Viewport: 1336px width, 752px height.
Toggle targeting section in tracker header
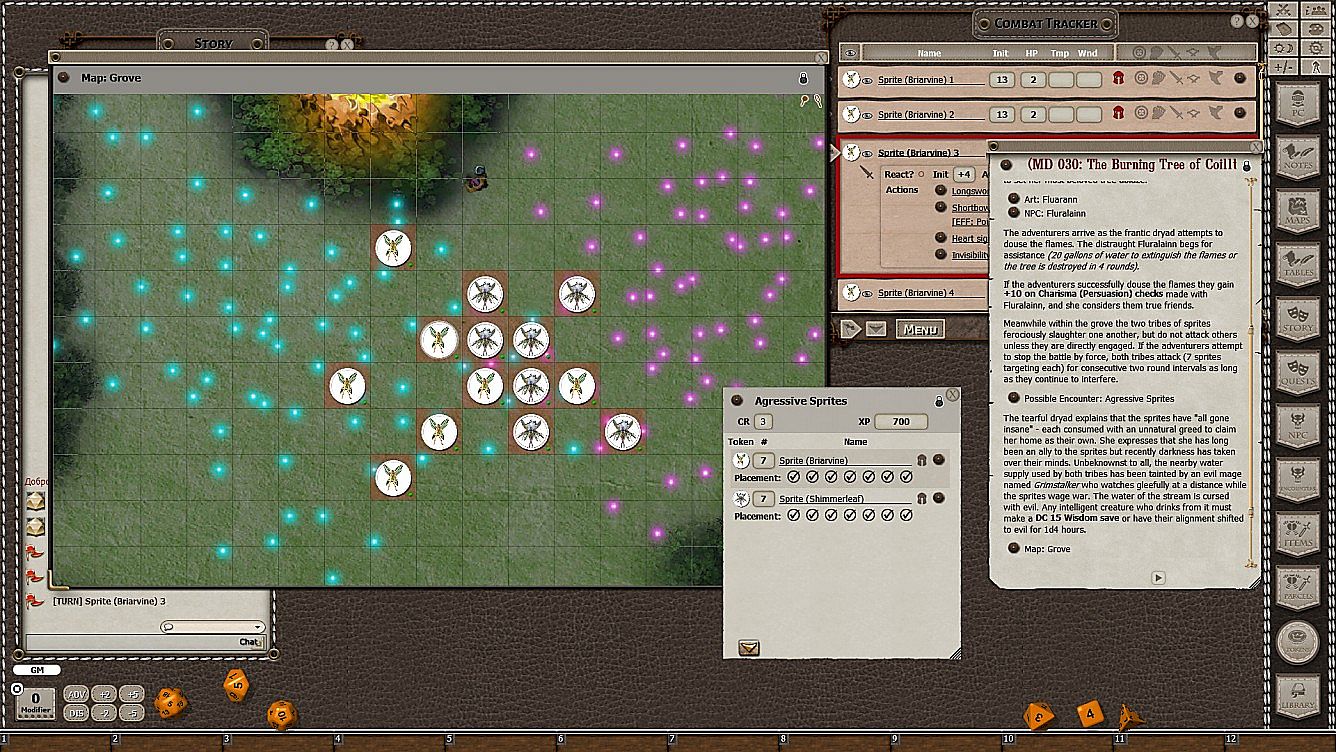pos(1141,53)
